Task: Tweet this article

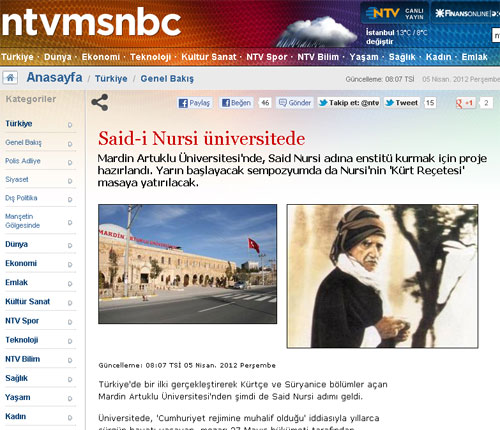Action: click(x=402, y=103)
